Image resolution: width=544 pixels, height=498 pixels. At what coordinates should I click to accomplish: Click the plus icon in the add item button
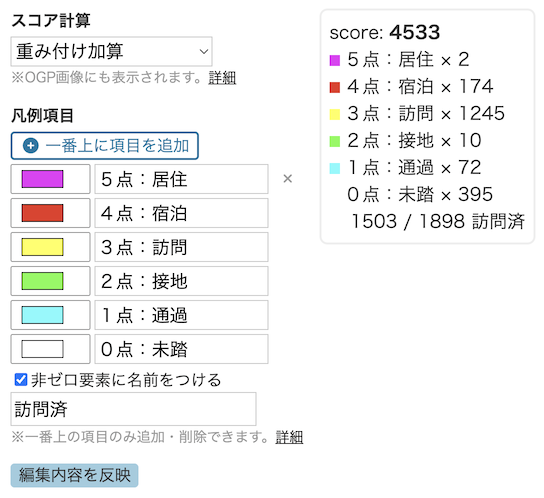[31, 145]
